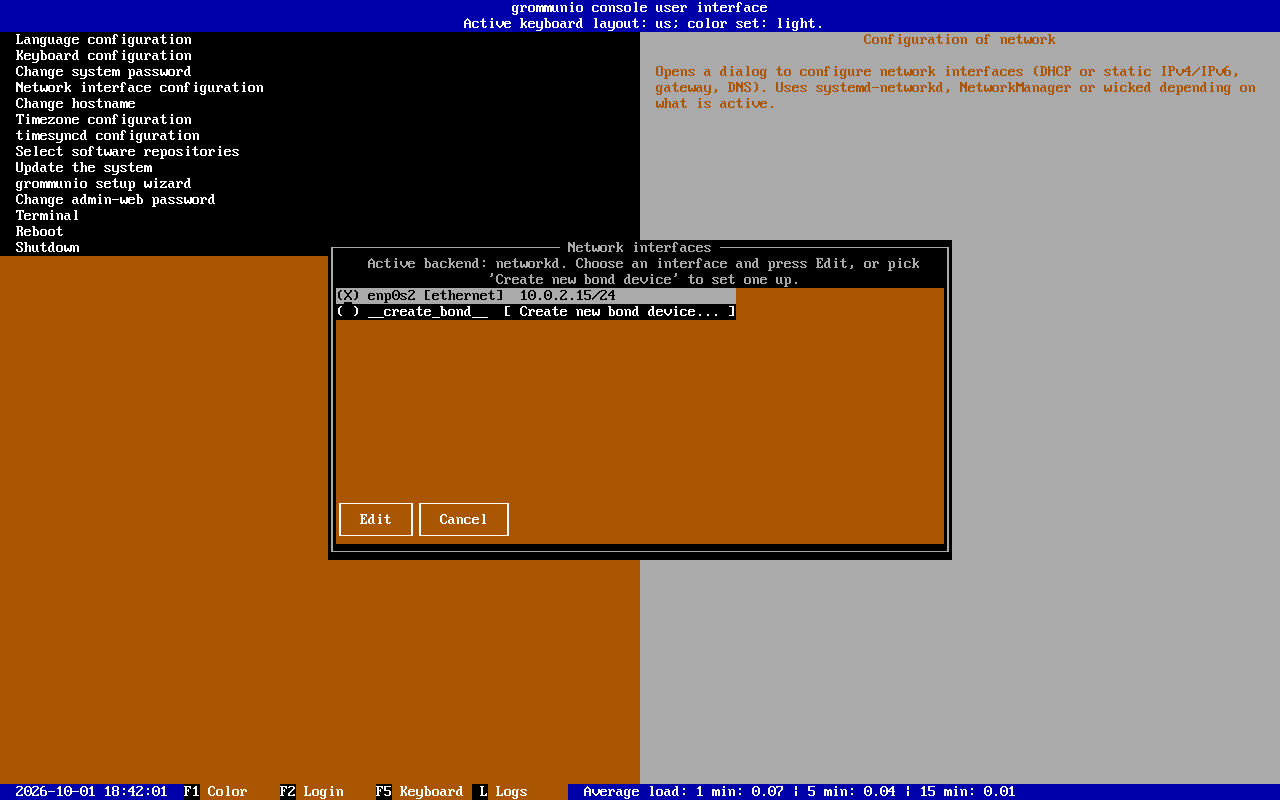Screen dimensions: 1280x800
Task: Open Timezone configuration
Action: pos(104,120)
